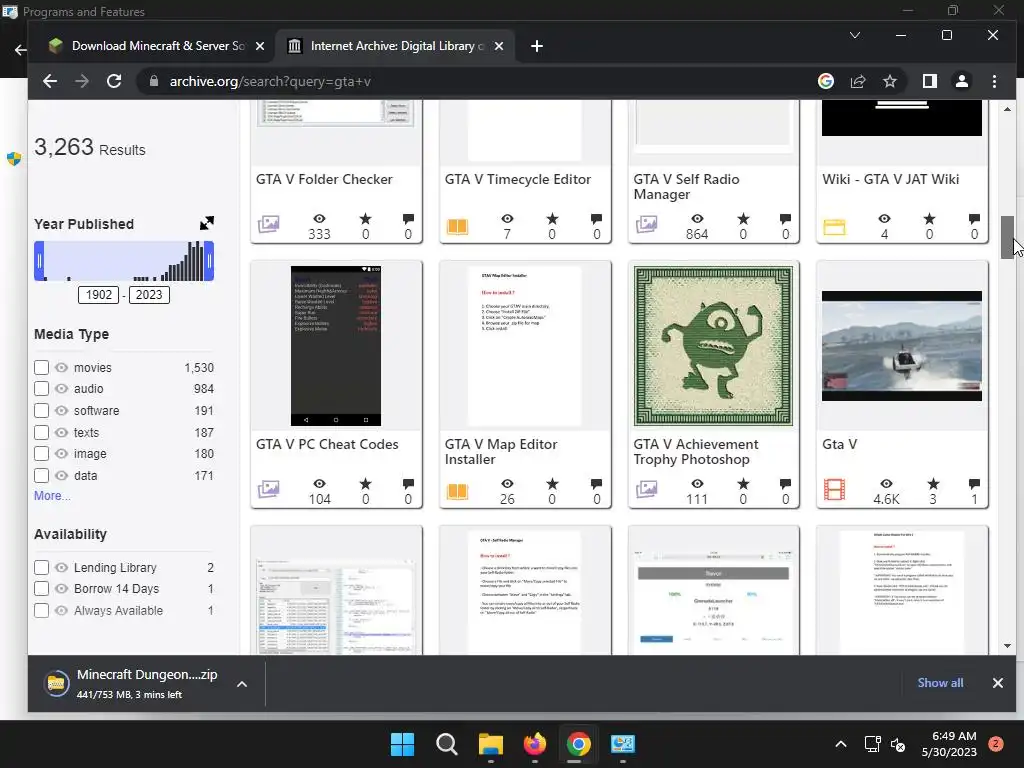Open Chrome side panel icon
This screenshot has height=768, width=1024.
[x=929, y=81]
